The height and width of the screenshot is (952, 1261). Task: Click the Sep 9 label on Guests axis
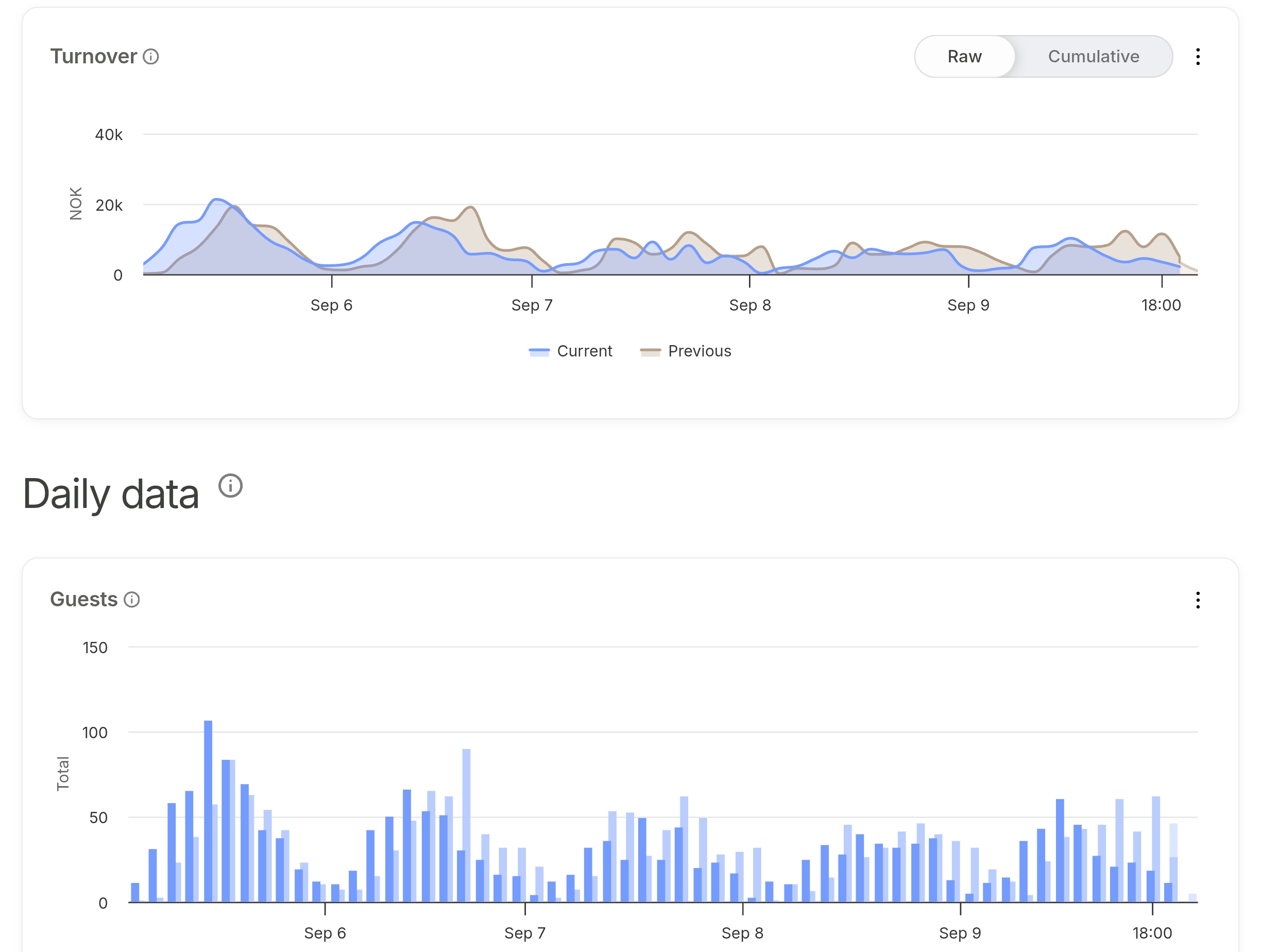click(x=960, y=933)
